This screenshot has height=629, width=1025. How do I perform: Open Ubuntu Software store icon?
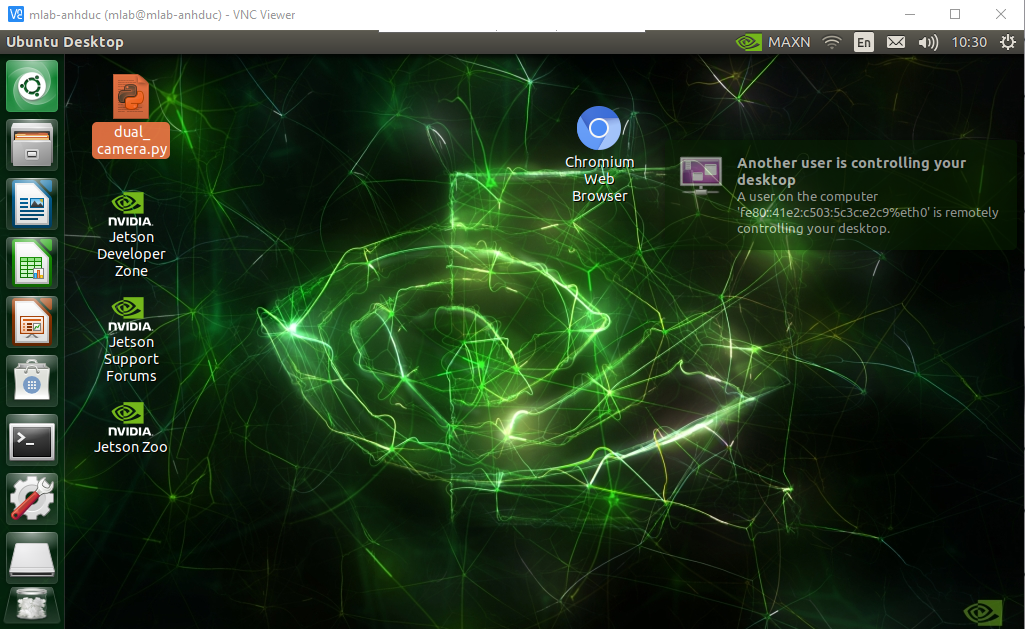pyautogui.click(x=32, y=381)
